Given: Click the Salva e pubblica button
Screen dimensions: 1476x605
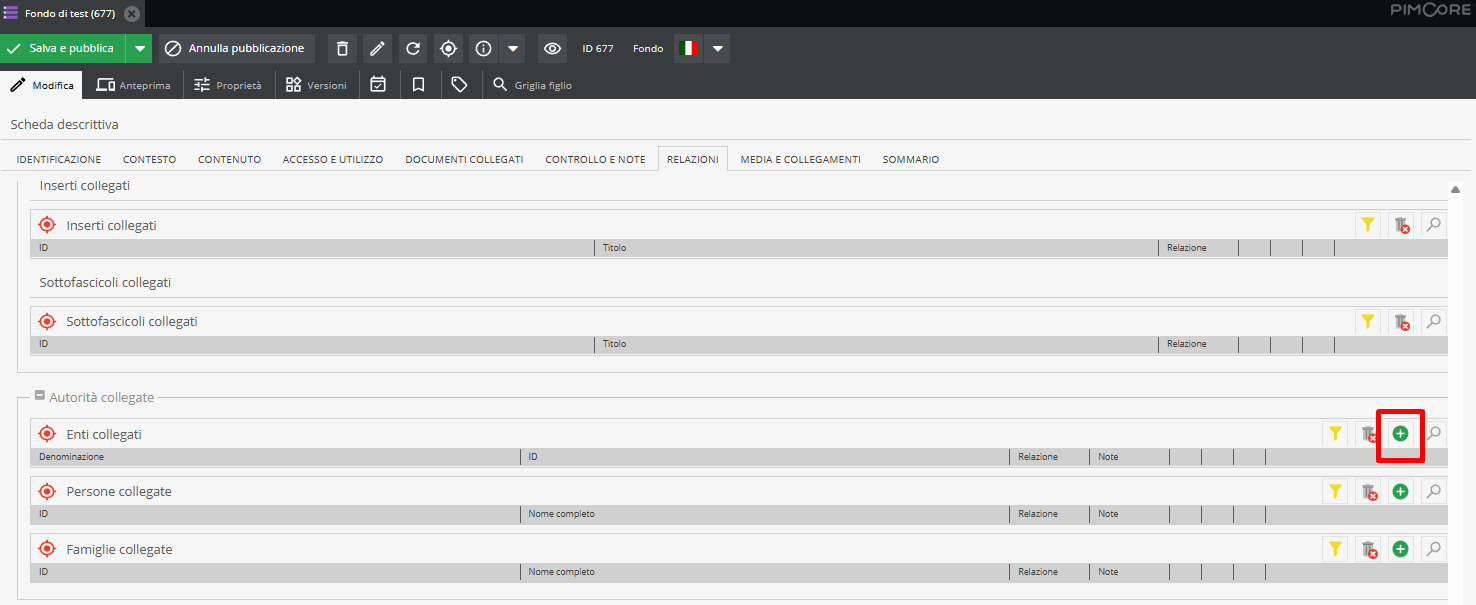Looking at the screenshot, I should [63, 48].
